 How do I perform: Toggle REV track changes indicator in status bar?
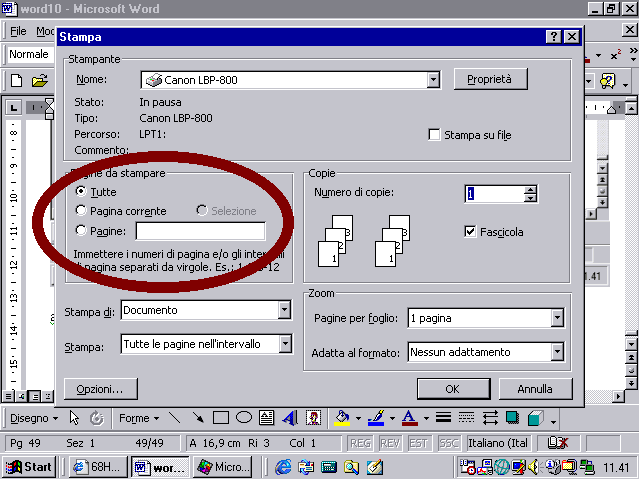pos(389,443)
